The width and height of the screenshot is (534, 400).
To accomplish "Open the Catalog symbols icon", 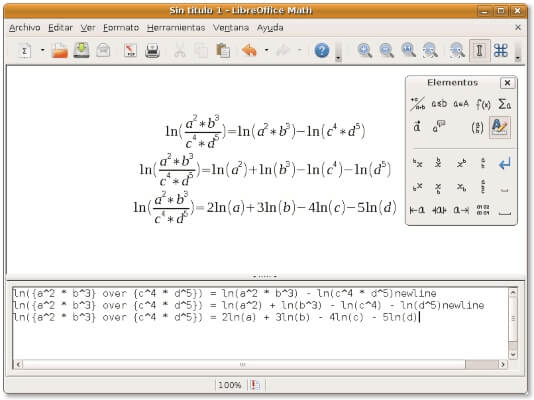I will pos(501,51).
